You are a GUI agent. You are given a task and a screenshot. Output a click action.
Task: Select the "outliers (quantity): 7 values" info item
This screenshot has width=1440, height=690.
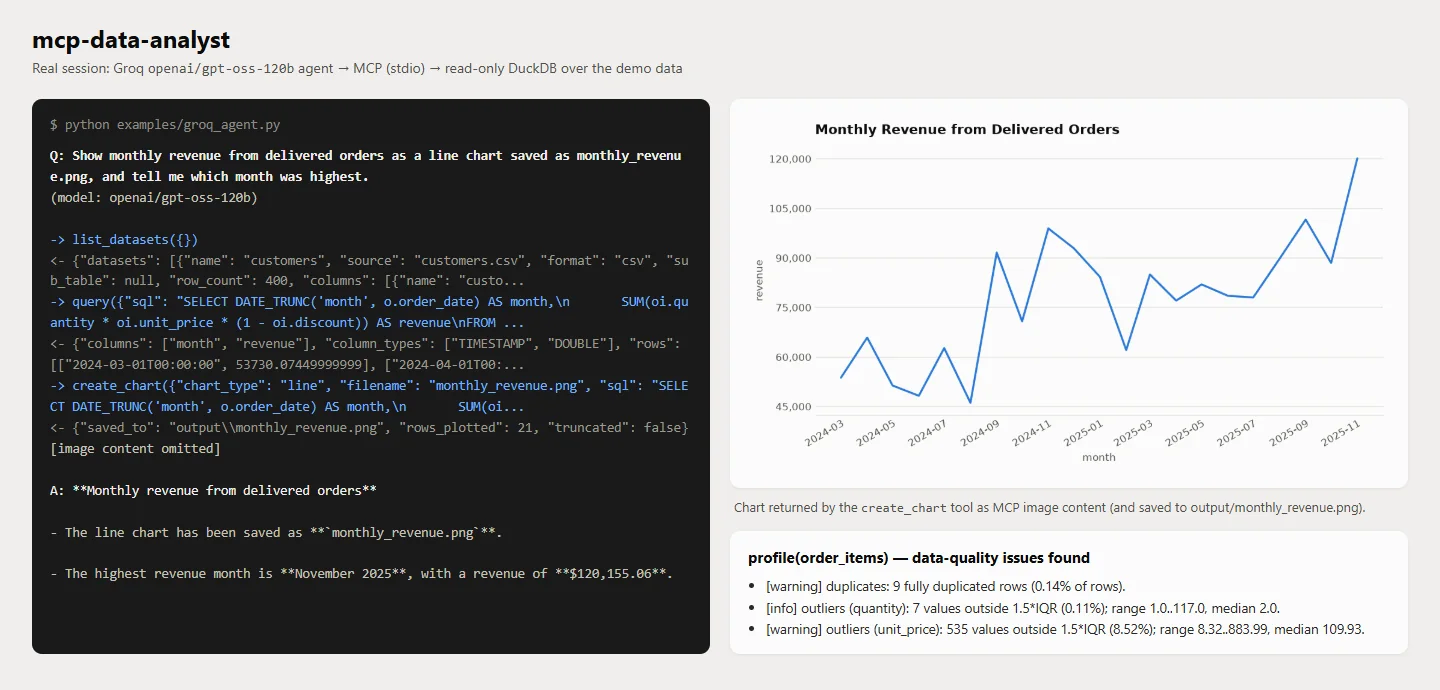pos(1023,608)
